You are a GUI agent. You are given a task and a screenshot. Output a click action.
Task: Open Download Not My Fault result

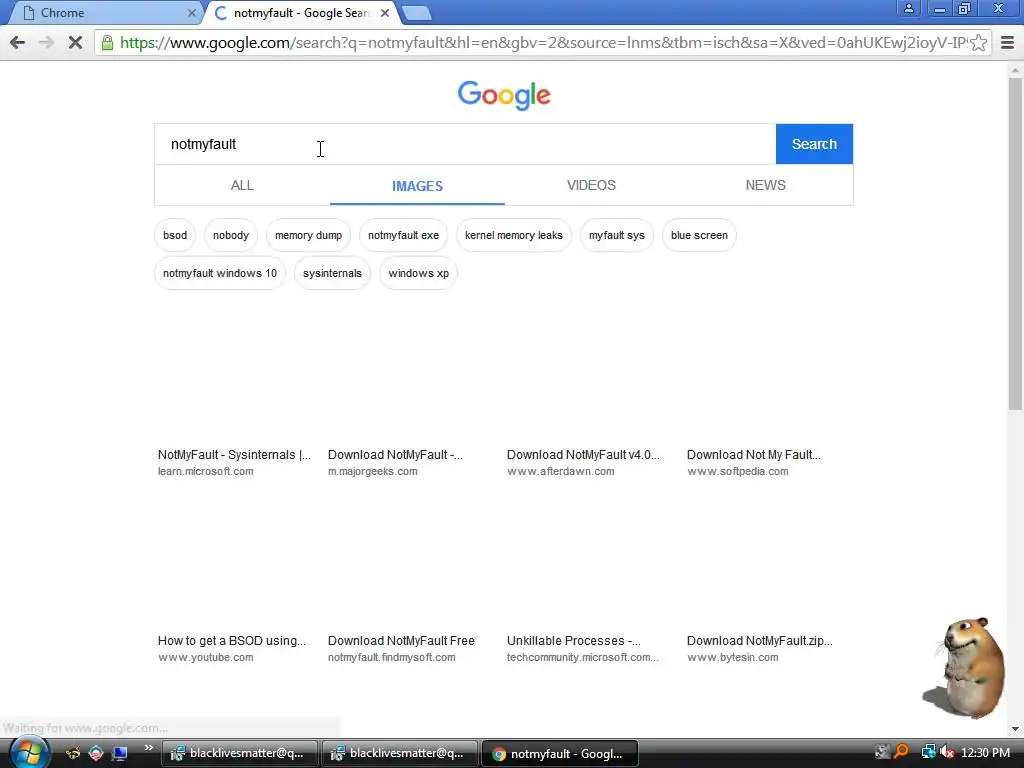[754, 455]
